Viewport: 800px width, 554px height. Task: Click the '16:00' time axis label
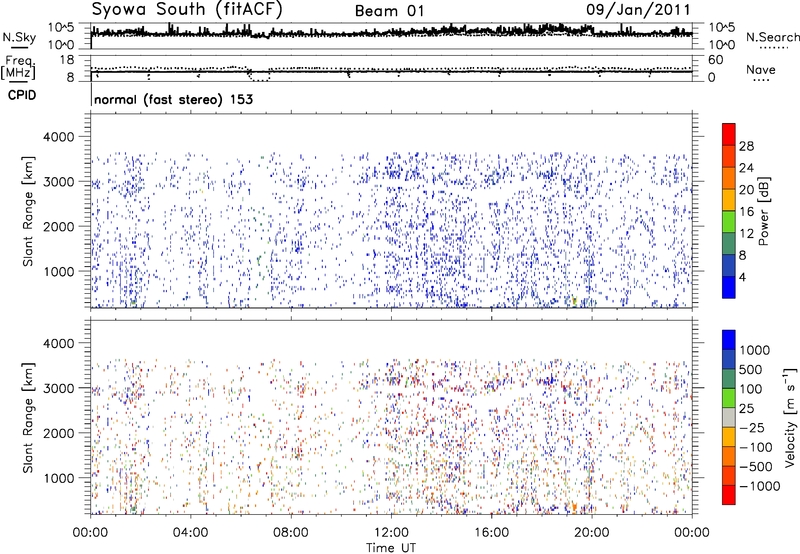coord(491,533)
